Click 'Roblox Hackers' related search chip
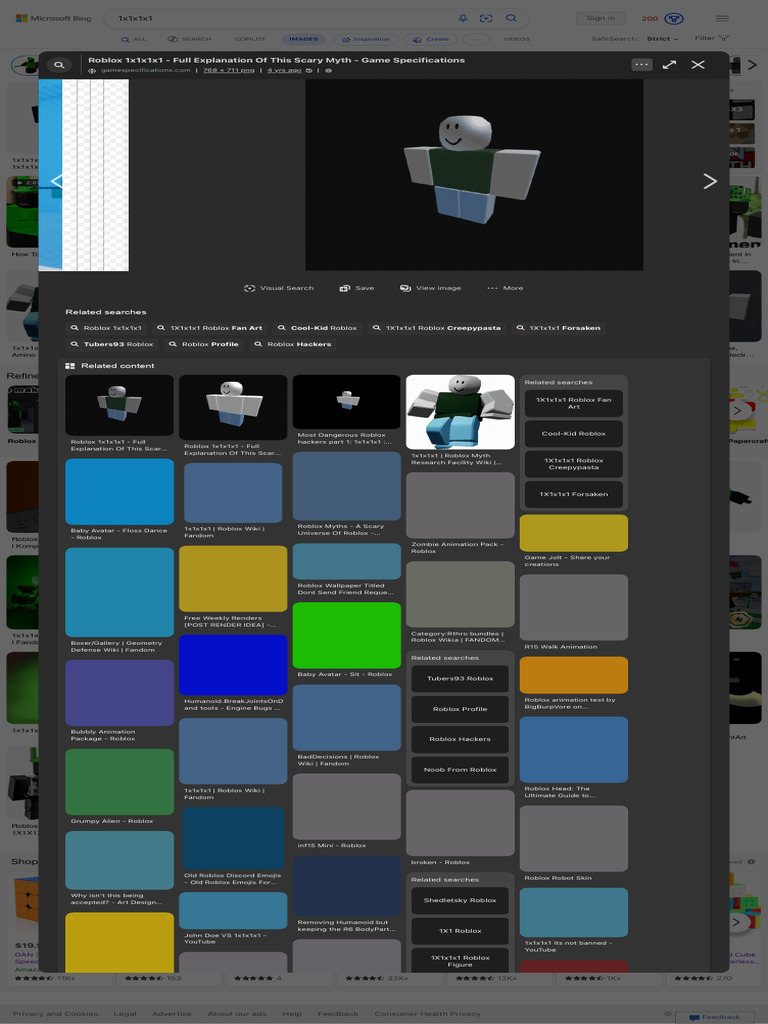768x1024 pixels. coord(293,344)
